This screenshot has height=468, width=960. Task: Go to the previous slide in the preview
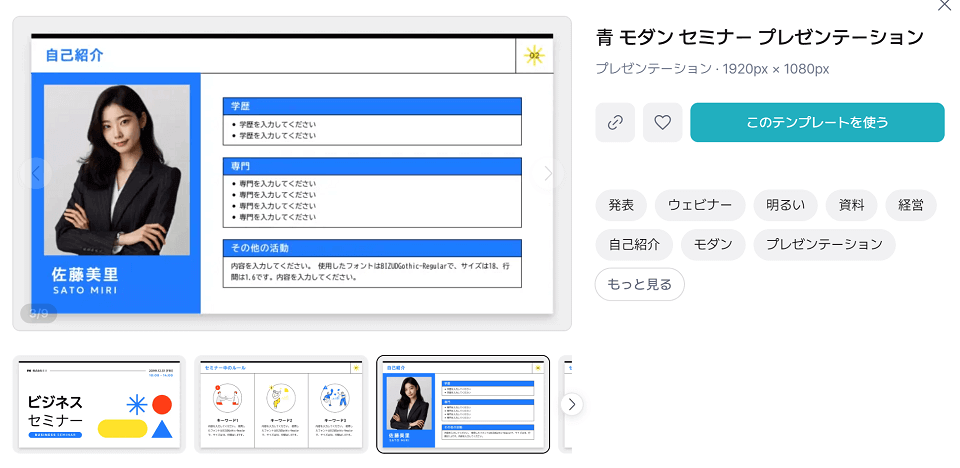(35, 173)
